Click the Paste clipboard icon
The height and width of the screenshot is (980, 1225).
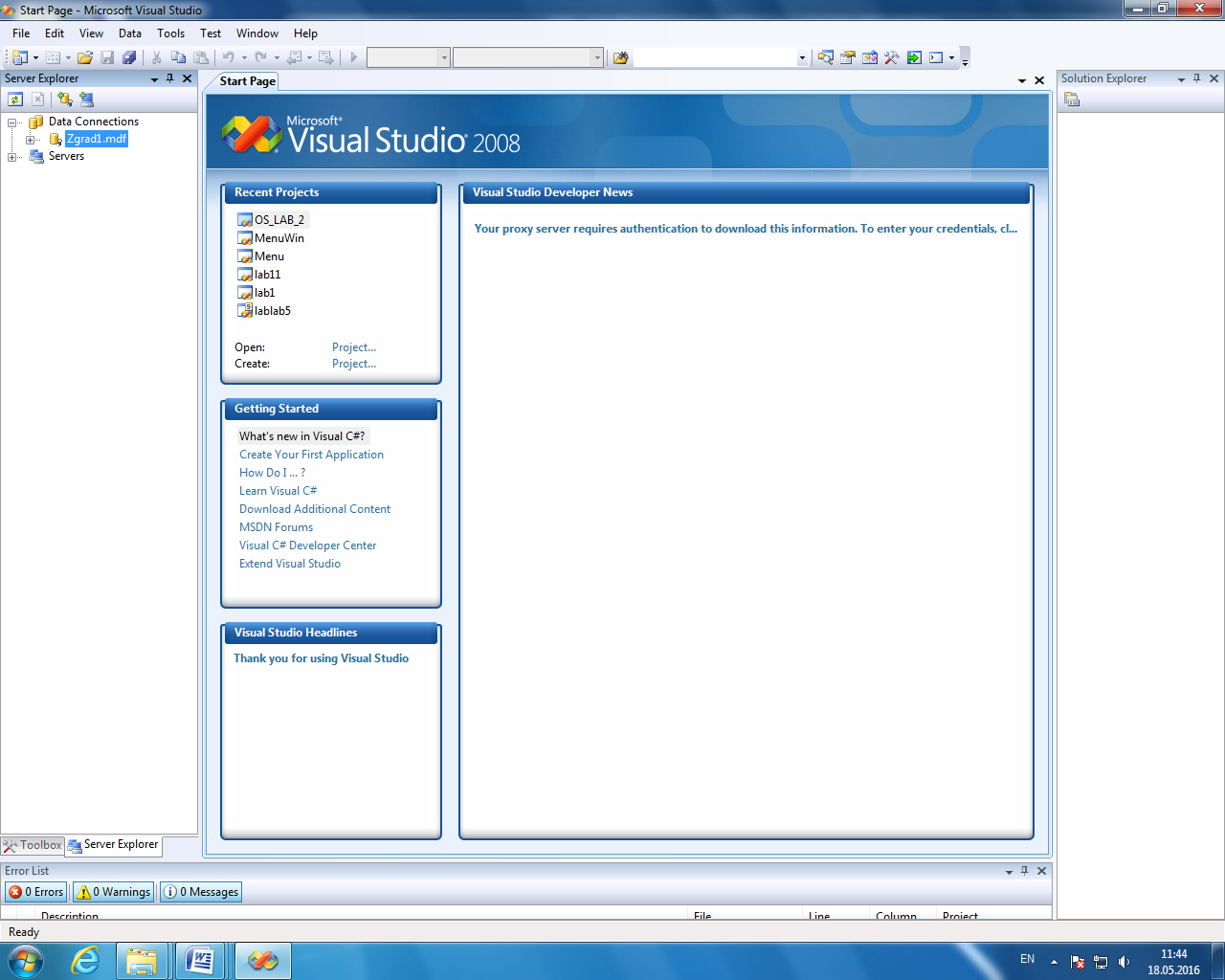200,57
